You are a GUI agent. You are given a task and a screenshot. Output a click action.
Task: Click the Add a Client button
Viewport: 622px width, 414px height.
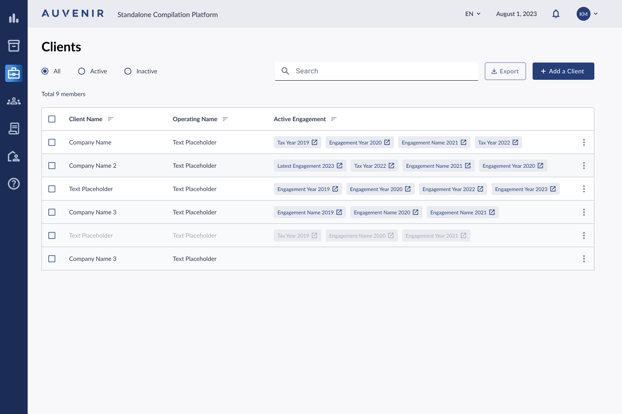tap(563, 71)
